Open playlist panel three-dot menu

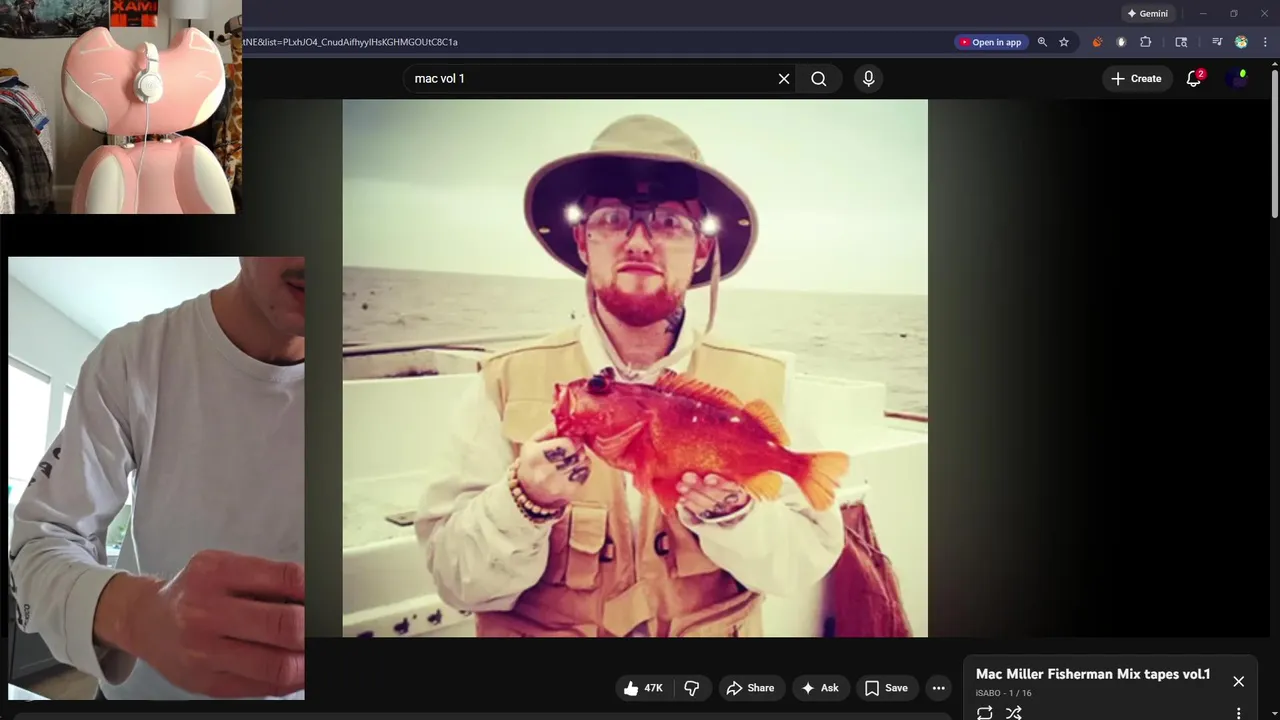point(1238,713)
